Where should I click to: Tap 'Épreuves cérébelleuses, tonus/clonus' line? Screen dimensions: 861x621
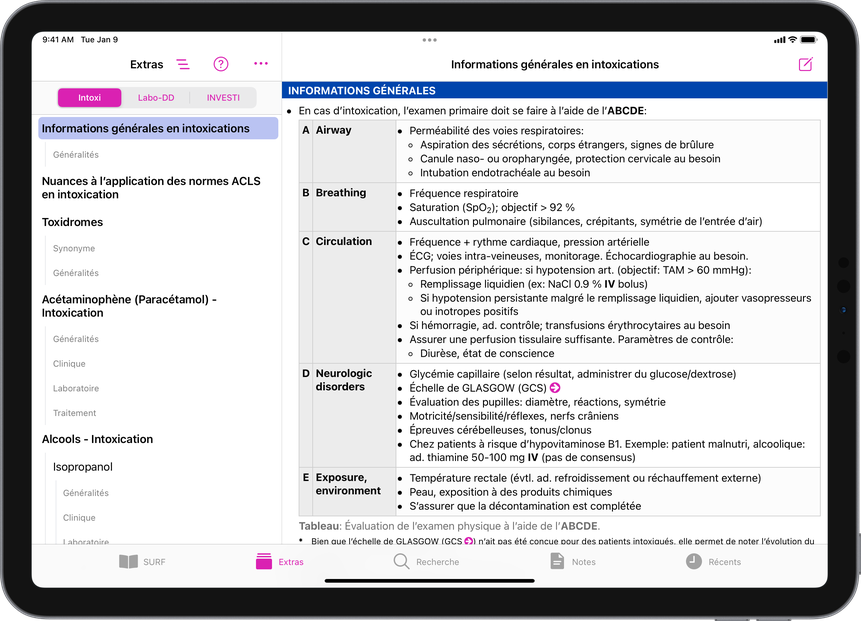(x=500, y=430)
